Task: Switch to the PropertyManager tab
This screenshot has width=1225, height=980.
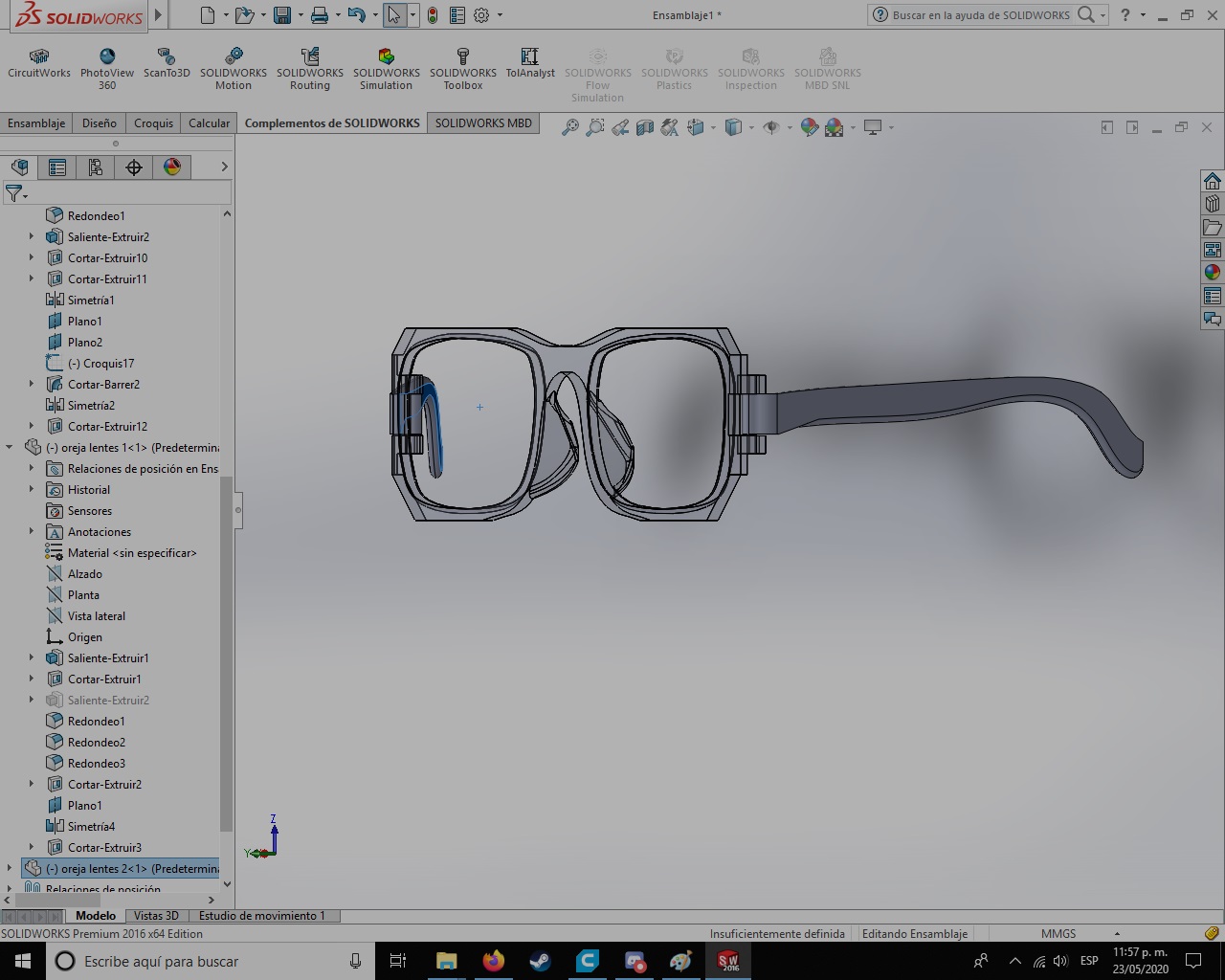Action: click(x=57, y=167)
